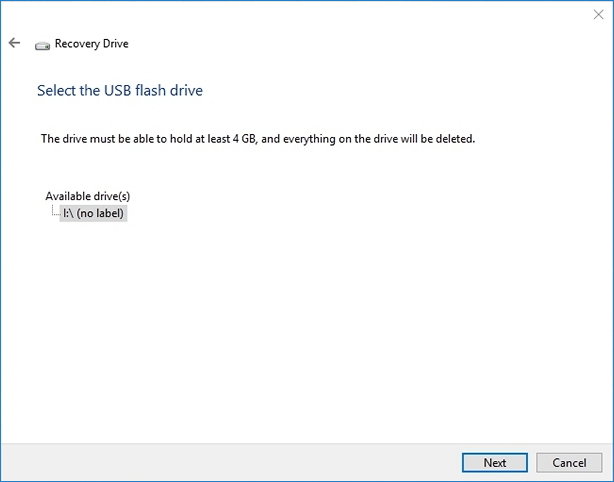
Task: Click the "Available drive(s)" label
Action: coord(88,196)
